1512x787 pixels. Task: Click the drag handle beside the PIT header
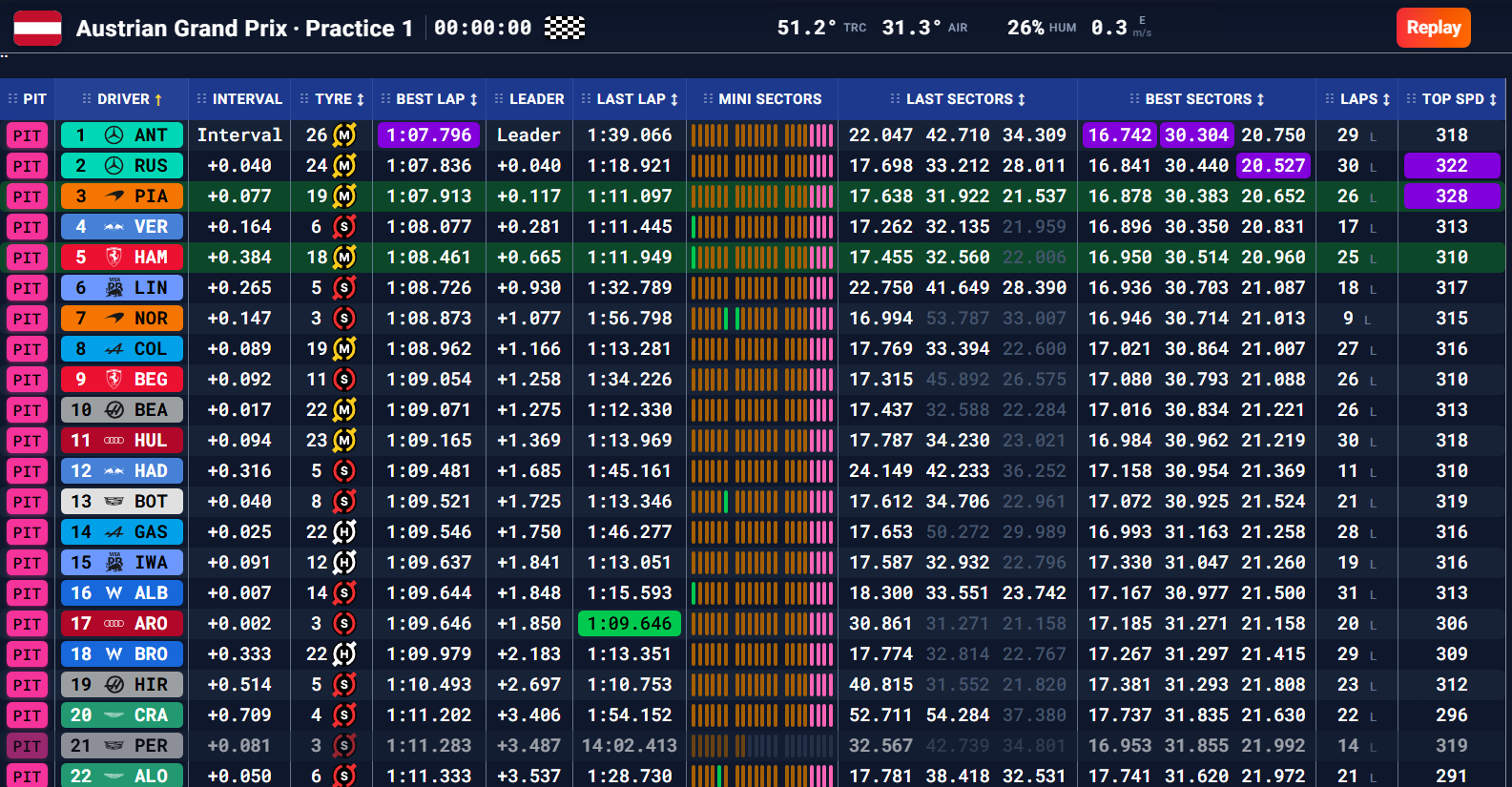click(12, 99)
